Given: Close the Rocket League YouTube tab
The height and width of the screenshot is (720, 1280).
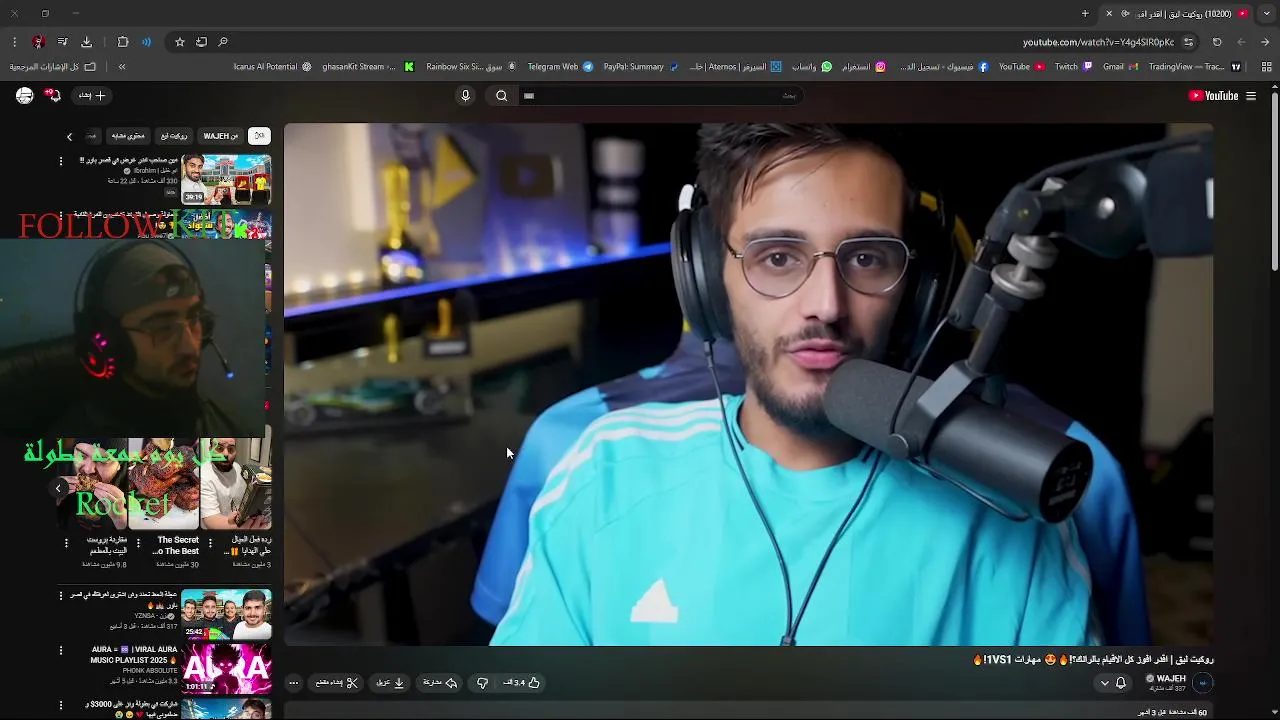Looking at the screenshot, I should point(1108,14).
